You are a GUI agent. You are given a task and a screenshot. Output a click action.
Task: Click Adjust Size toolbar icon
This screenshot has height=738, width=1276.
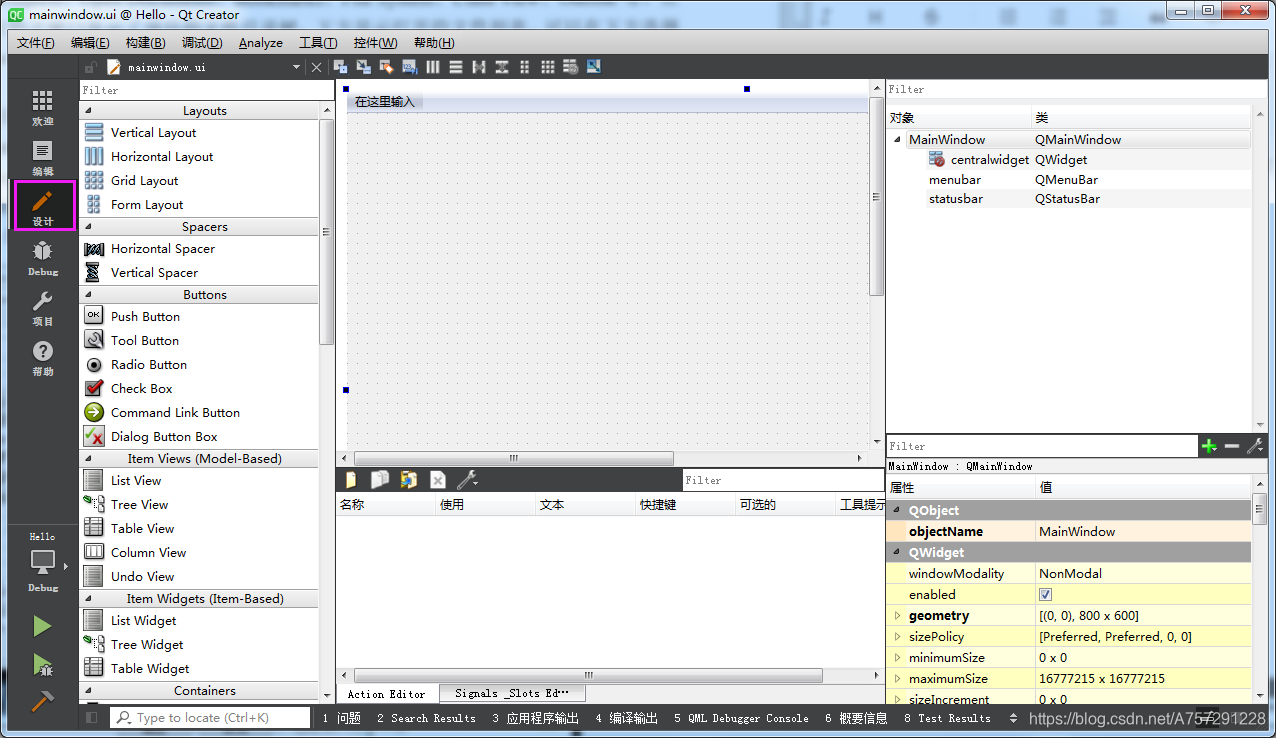pos(594,67)
